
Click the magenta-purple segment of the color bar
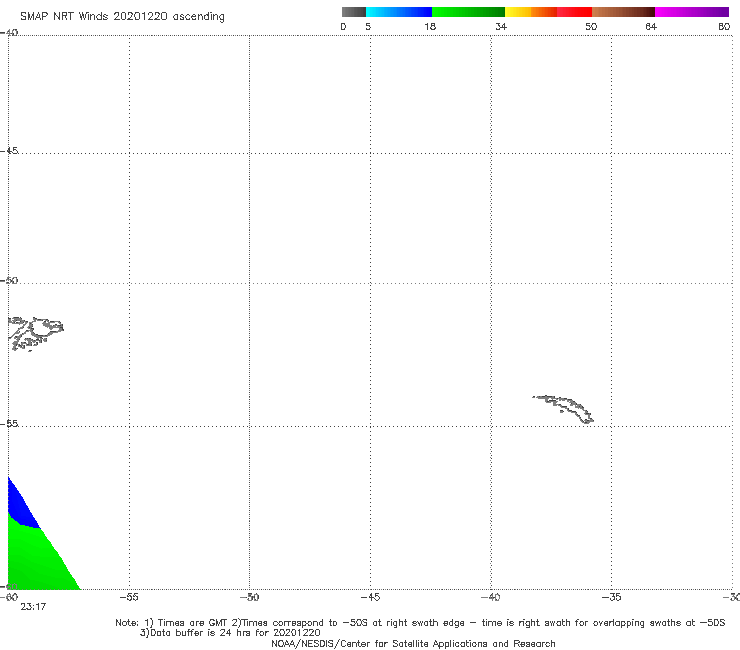[692, 12]
